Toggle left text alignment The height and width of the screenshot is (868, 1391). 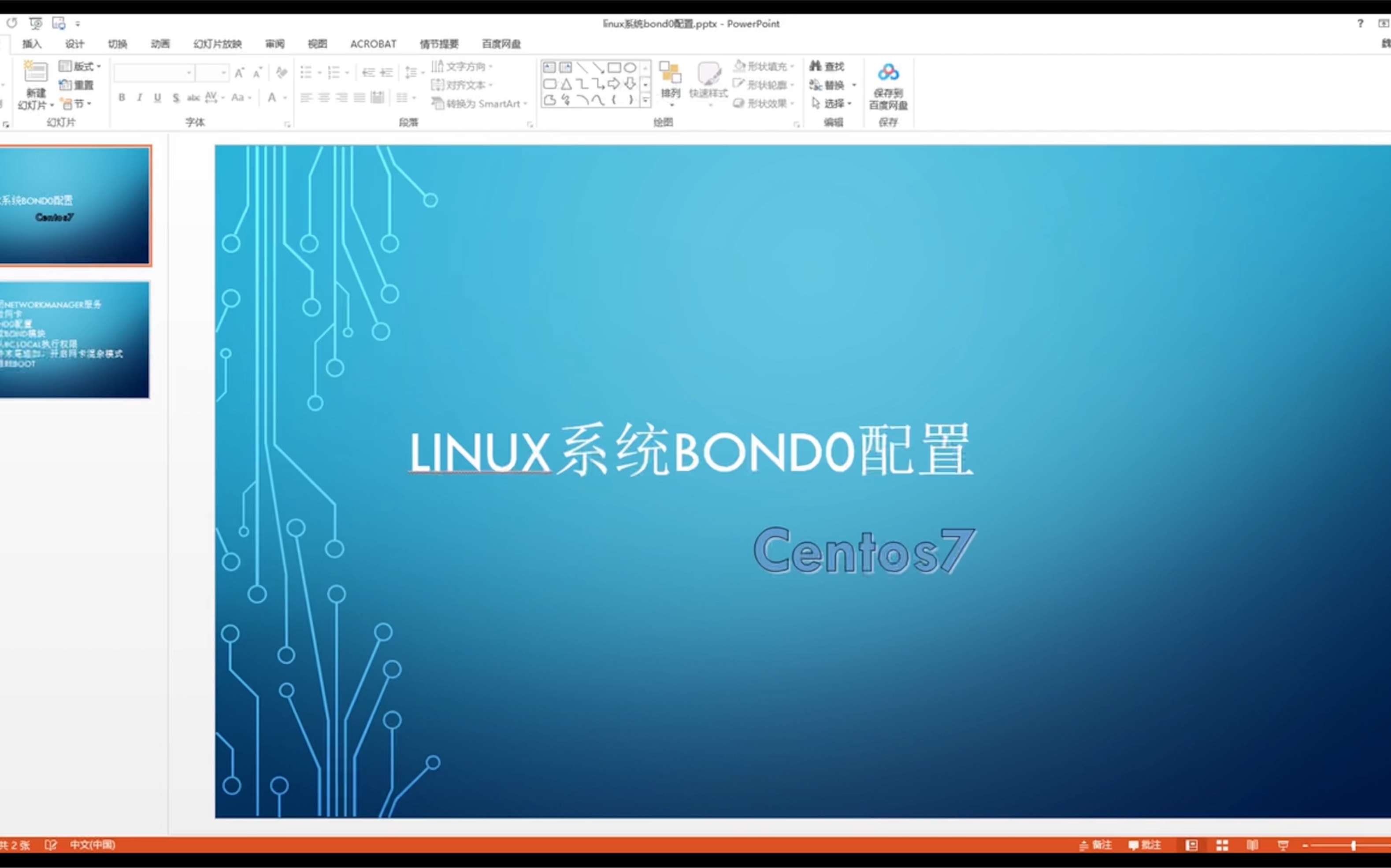point(306,98)
